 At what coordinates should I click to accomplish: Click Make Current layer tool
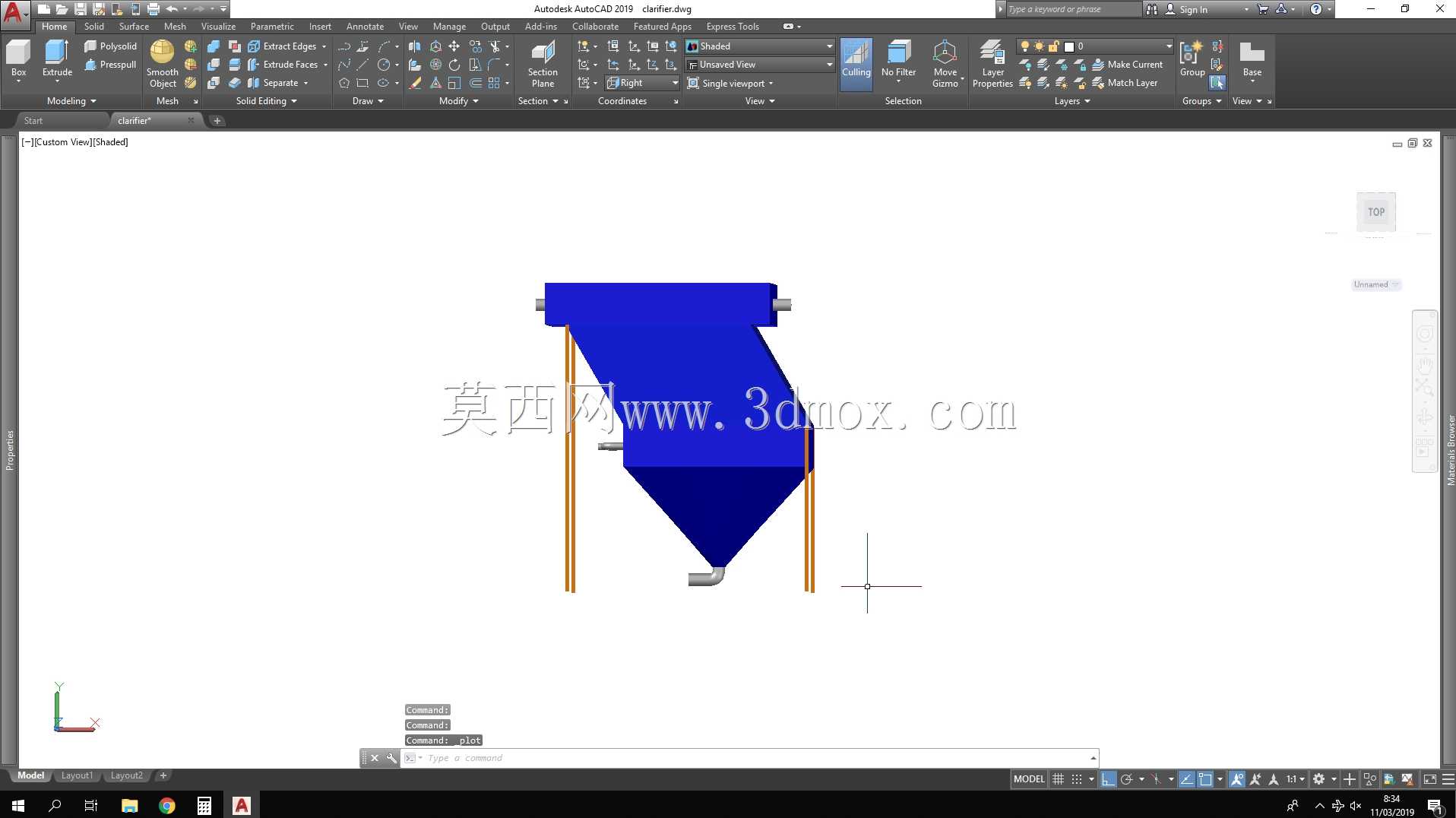pos(1128,65)
